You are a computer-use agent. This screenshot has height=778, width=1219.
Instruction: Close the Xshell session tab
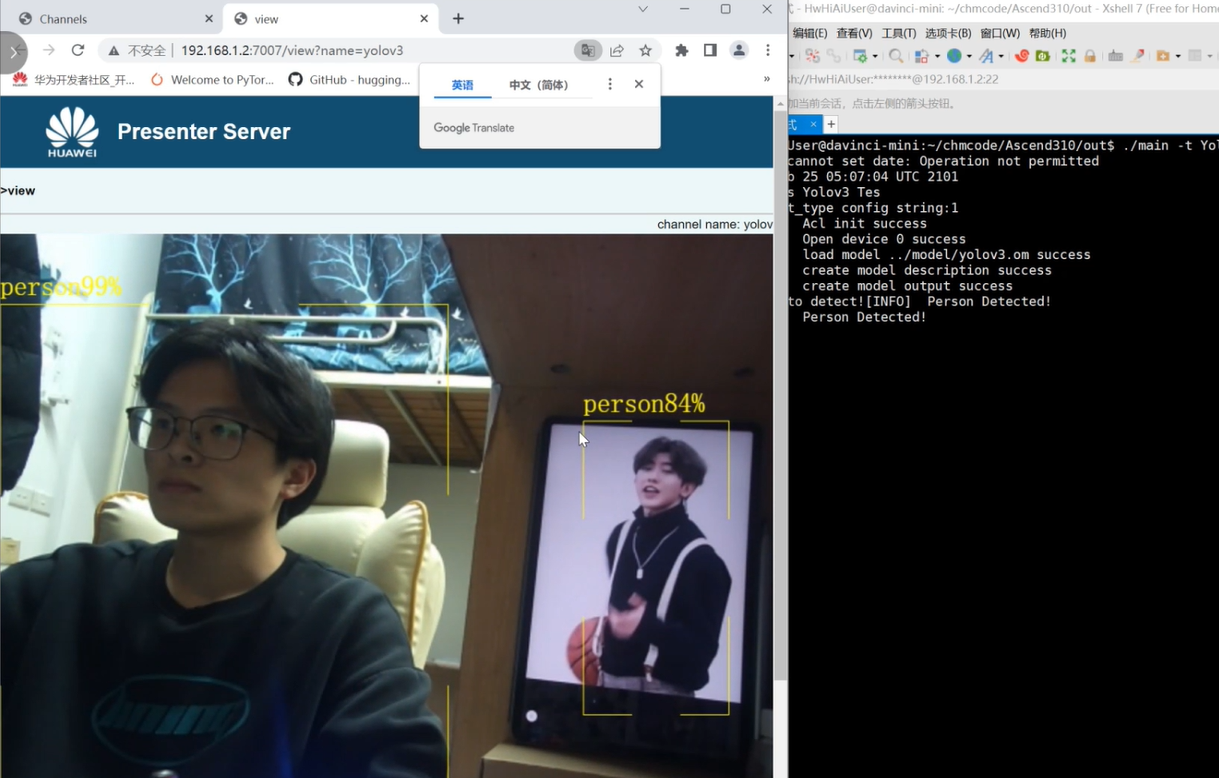click(x=813, y=124)
